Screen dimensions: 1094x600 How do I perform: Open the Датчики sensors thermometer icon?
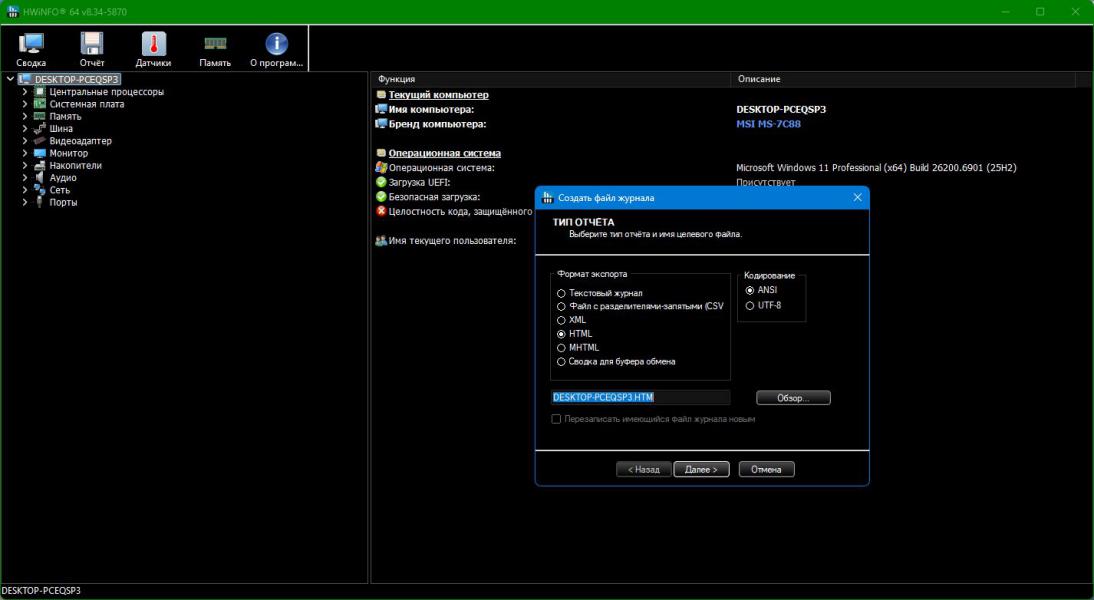(153, 48)
